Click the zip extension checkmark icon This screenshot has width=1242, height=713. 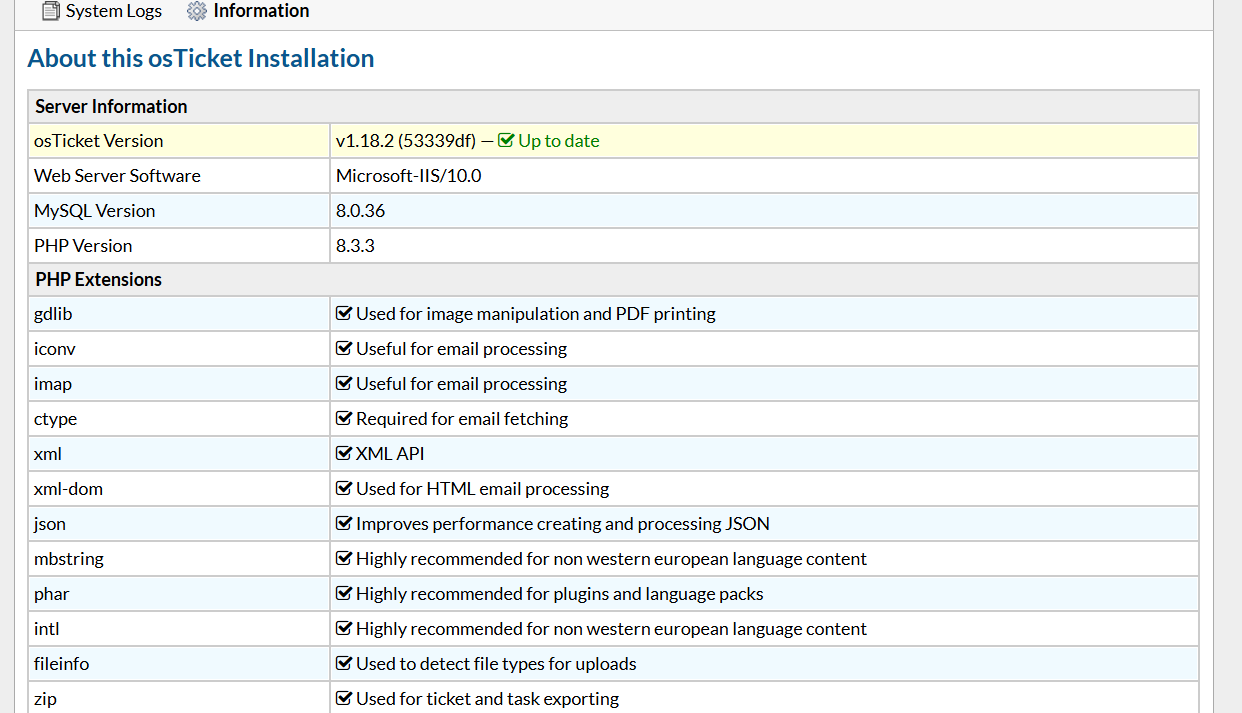tap(344, 699)
